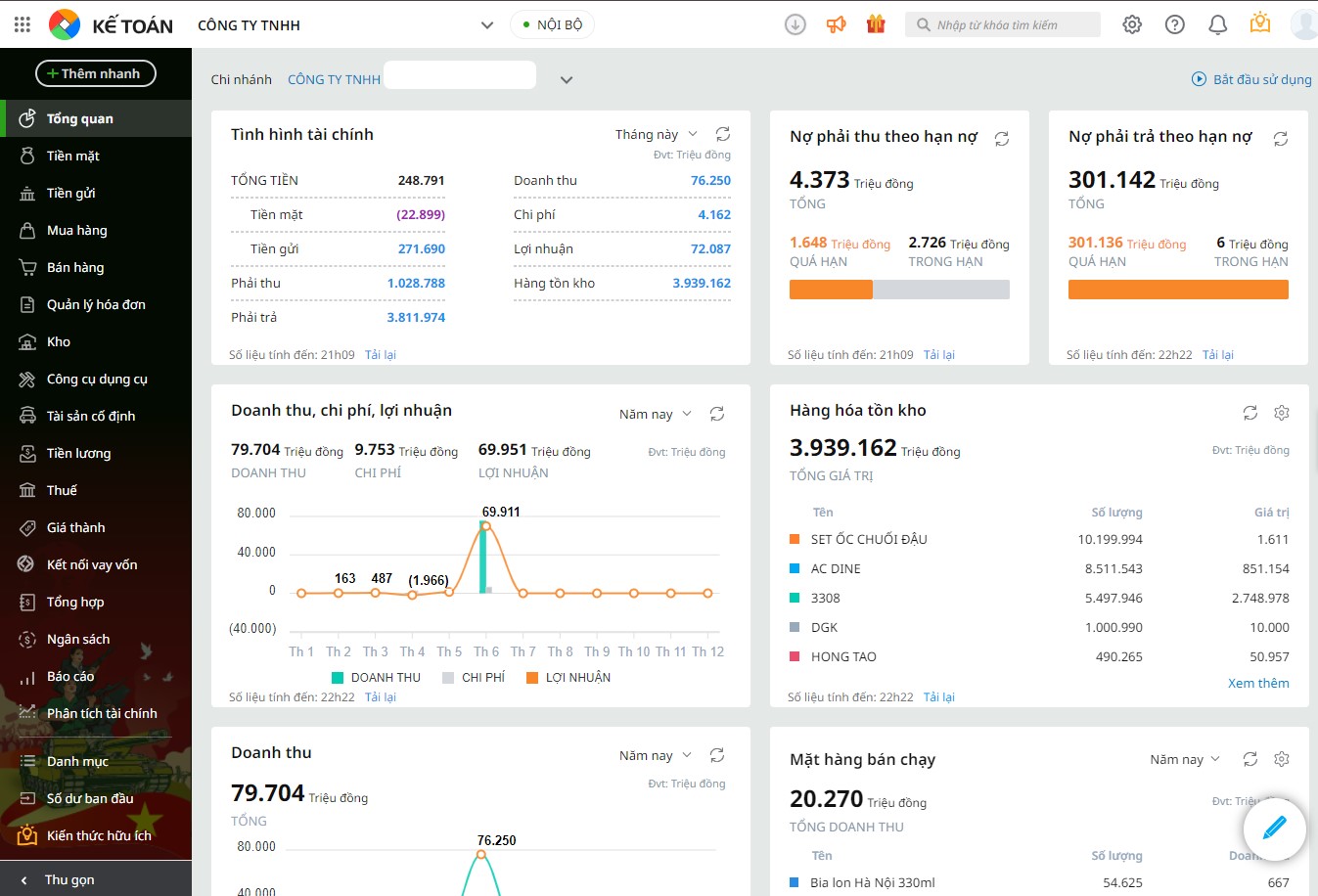Click the gift box icon
The width and height of the screenshot is (1318, 896).
click(876, 24)
